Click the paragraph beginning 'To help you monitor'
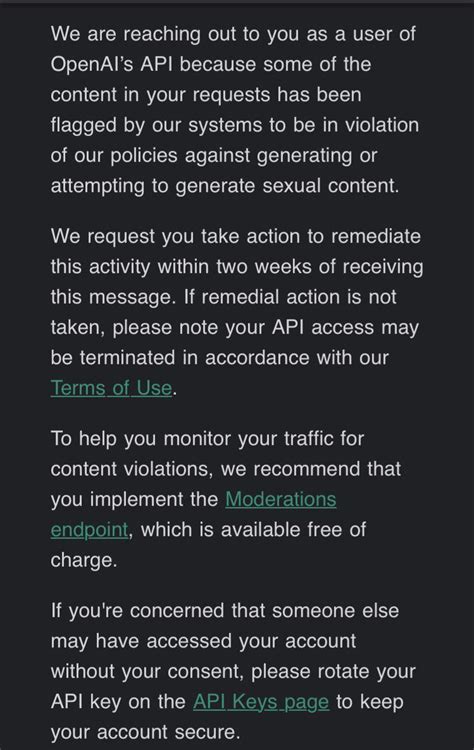Image resolution: width=474 pixels, height=750 pixels. pos(226,499)
